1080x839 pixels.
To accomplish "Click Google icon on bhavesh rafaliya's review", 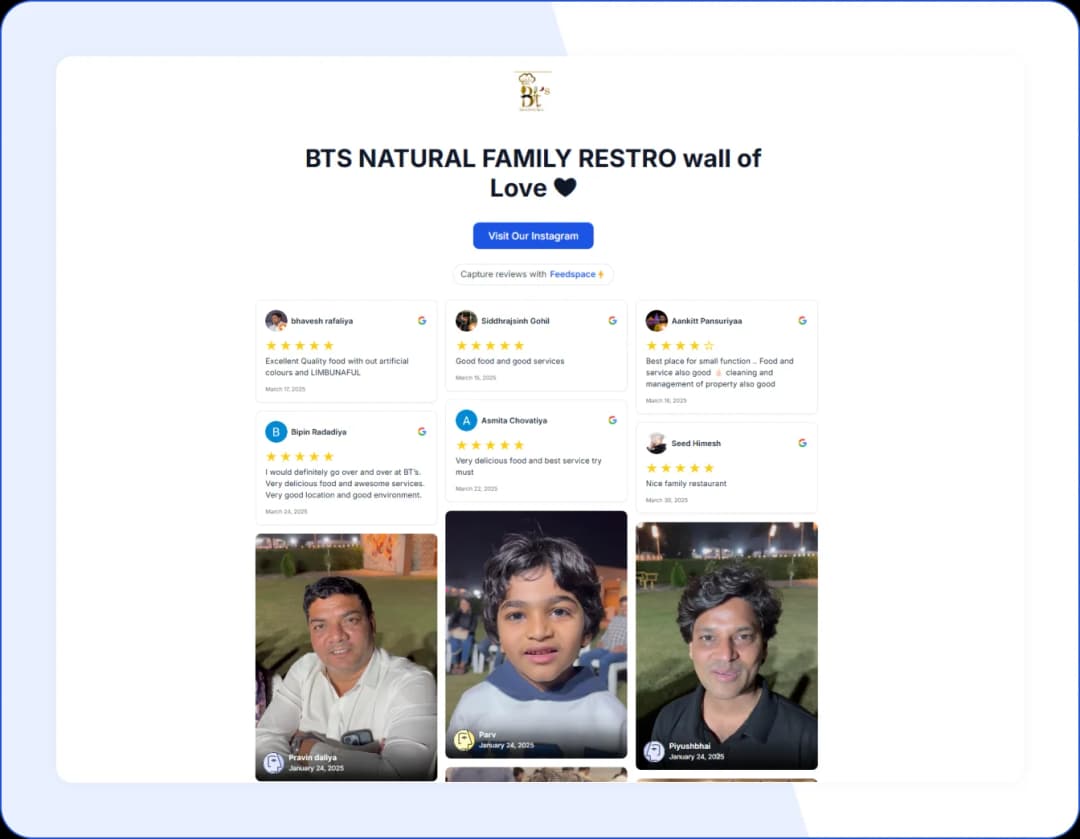I will (x=422, y=321).
